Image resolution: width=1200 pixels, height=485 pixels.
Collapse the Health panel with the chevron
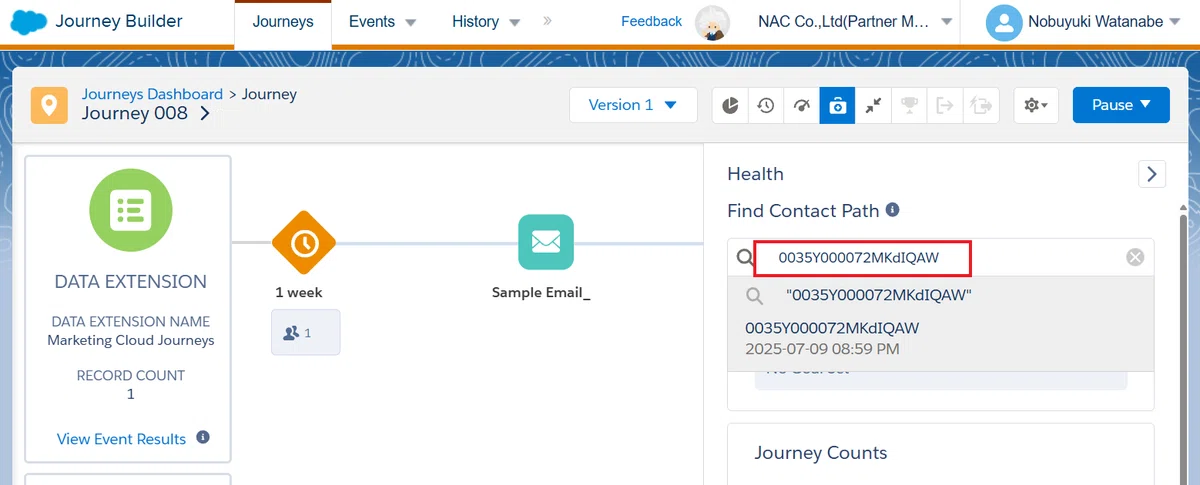1152,174
